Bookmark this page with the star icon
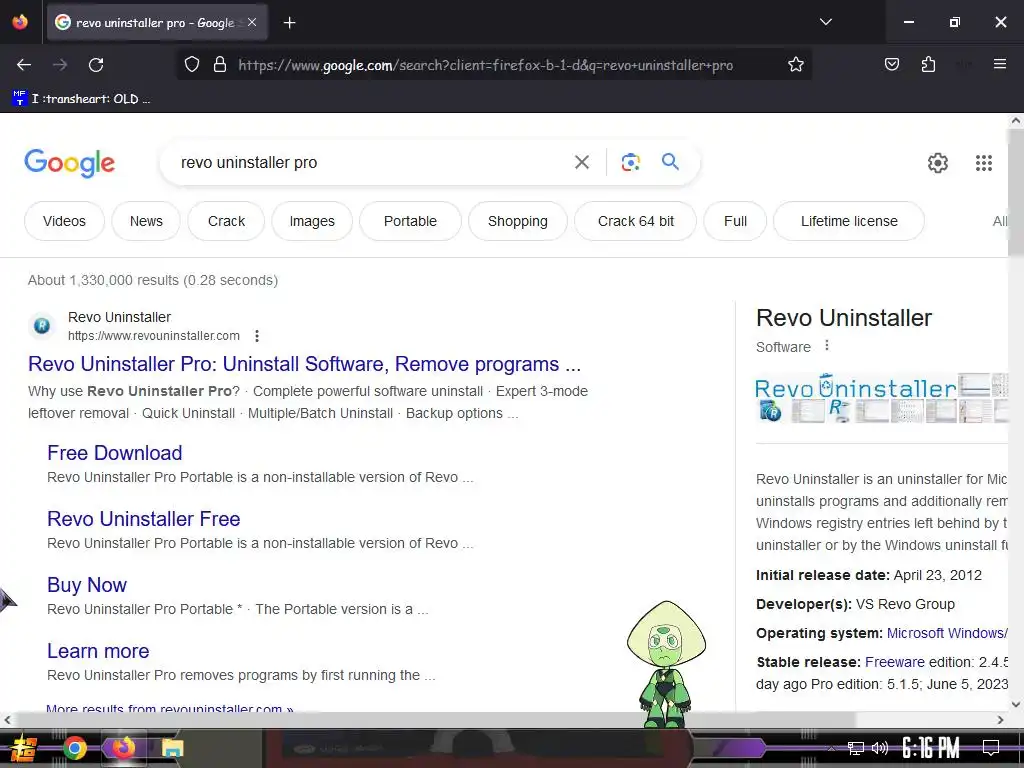Viewport: 1024px width, 768px height. tap(795, 65)
